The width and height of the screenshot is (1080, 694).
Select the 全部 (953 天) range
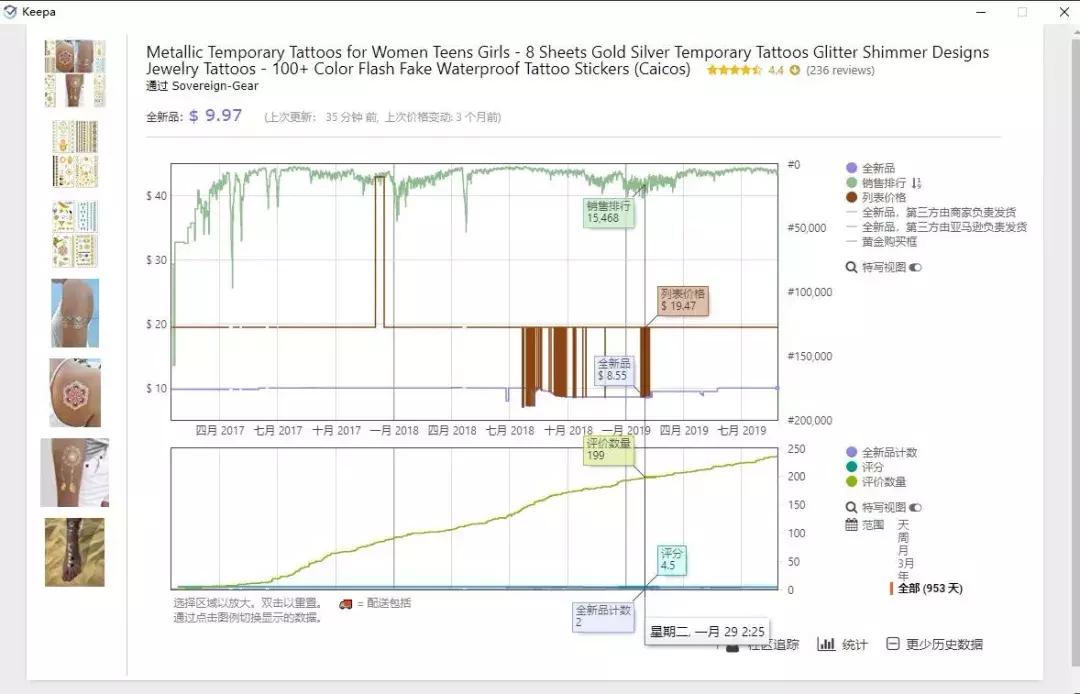coord(930,589)
